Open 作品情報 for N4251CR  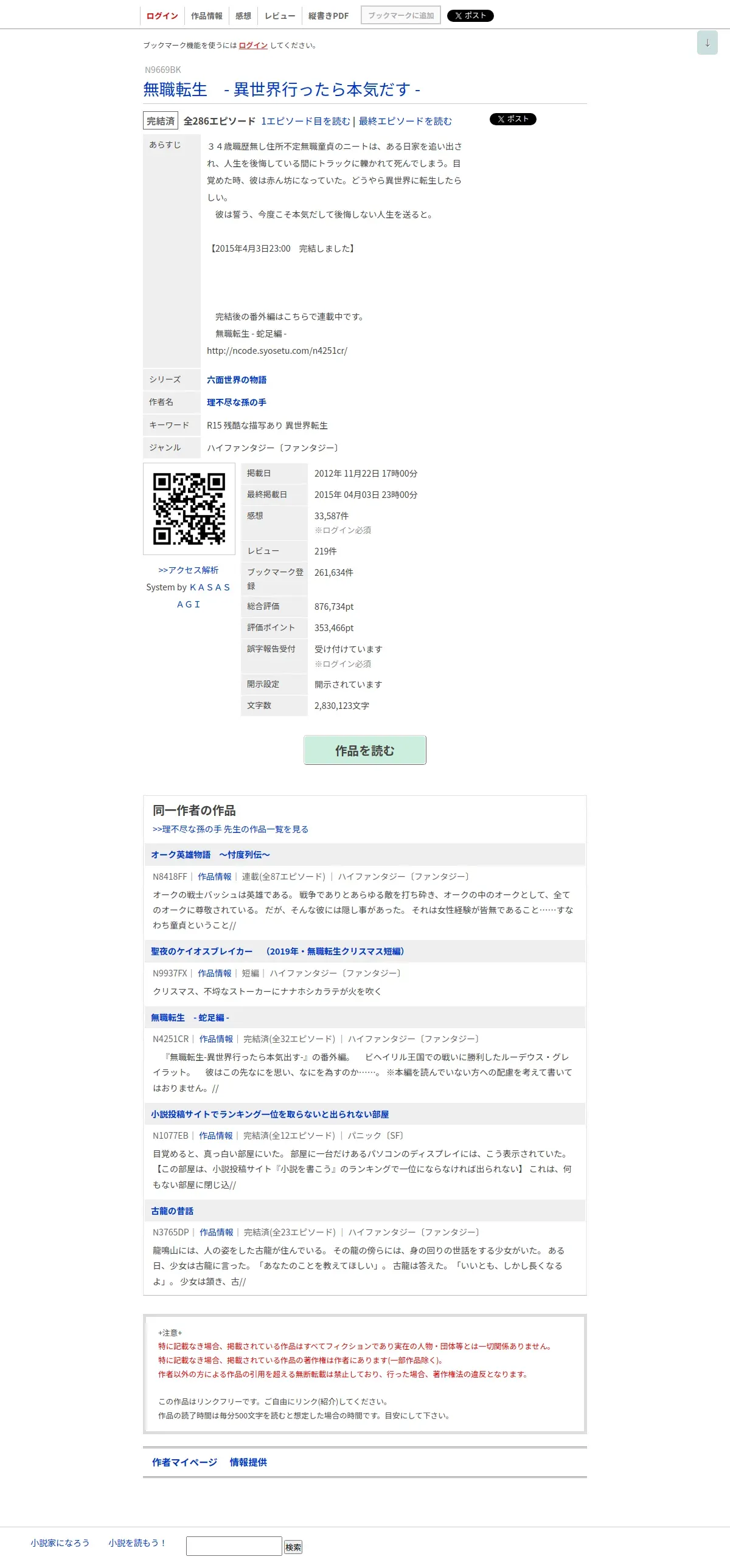pyautogui.click(x=216, y=1039)
